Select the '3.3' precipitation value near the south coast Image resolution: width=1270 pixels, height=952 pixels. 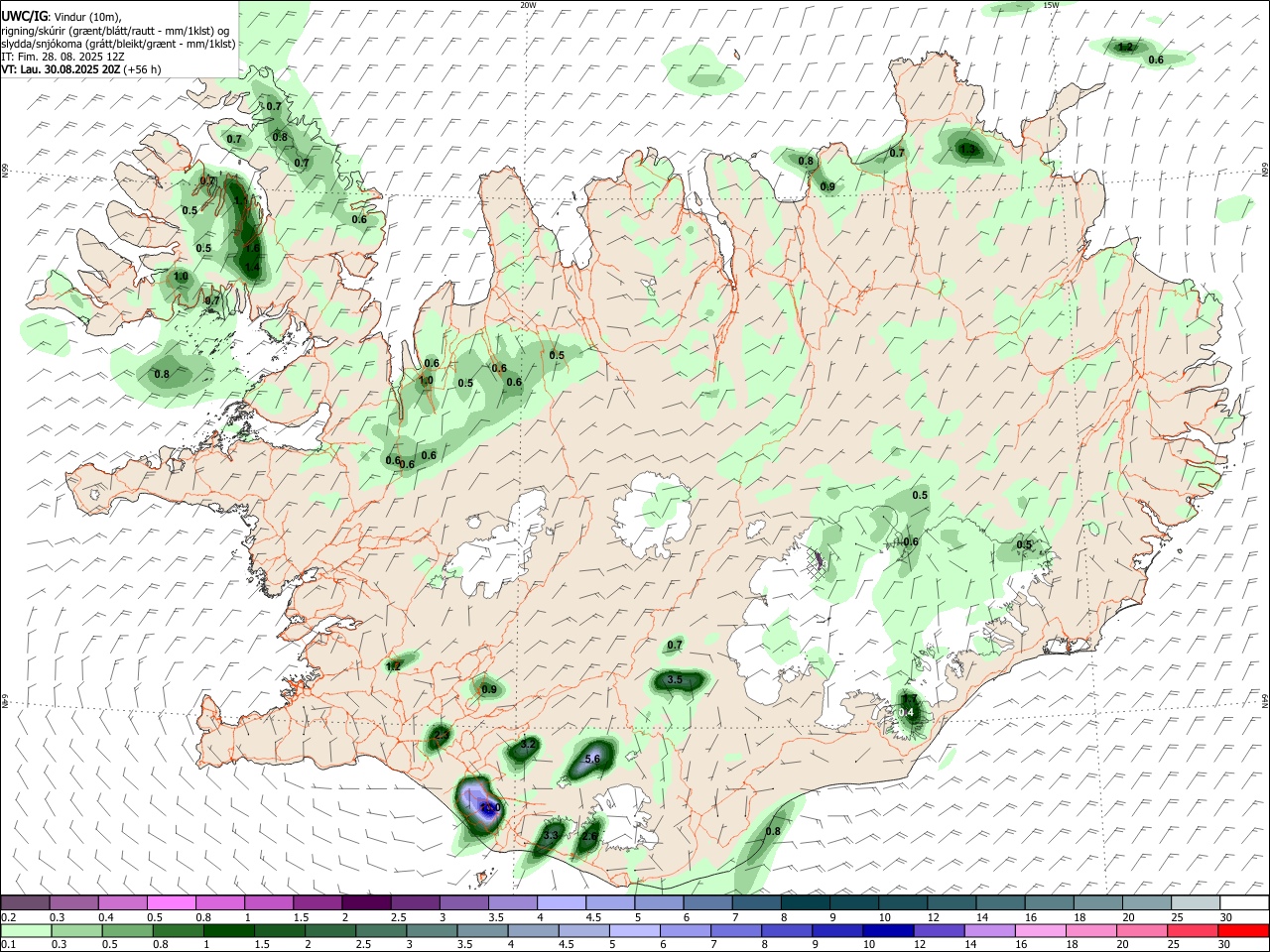[552, 836]
